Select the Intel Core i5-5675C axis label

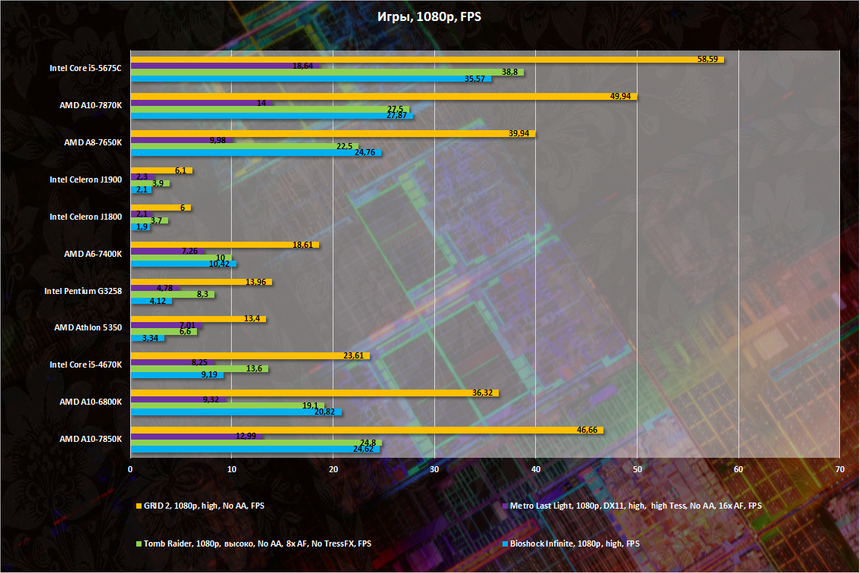[85, 68]
